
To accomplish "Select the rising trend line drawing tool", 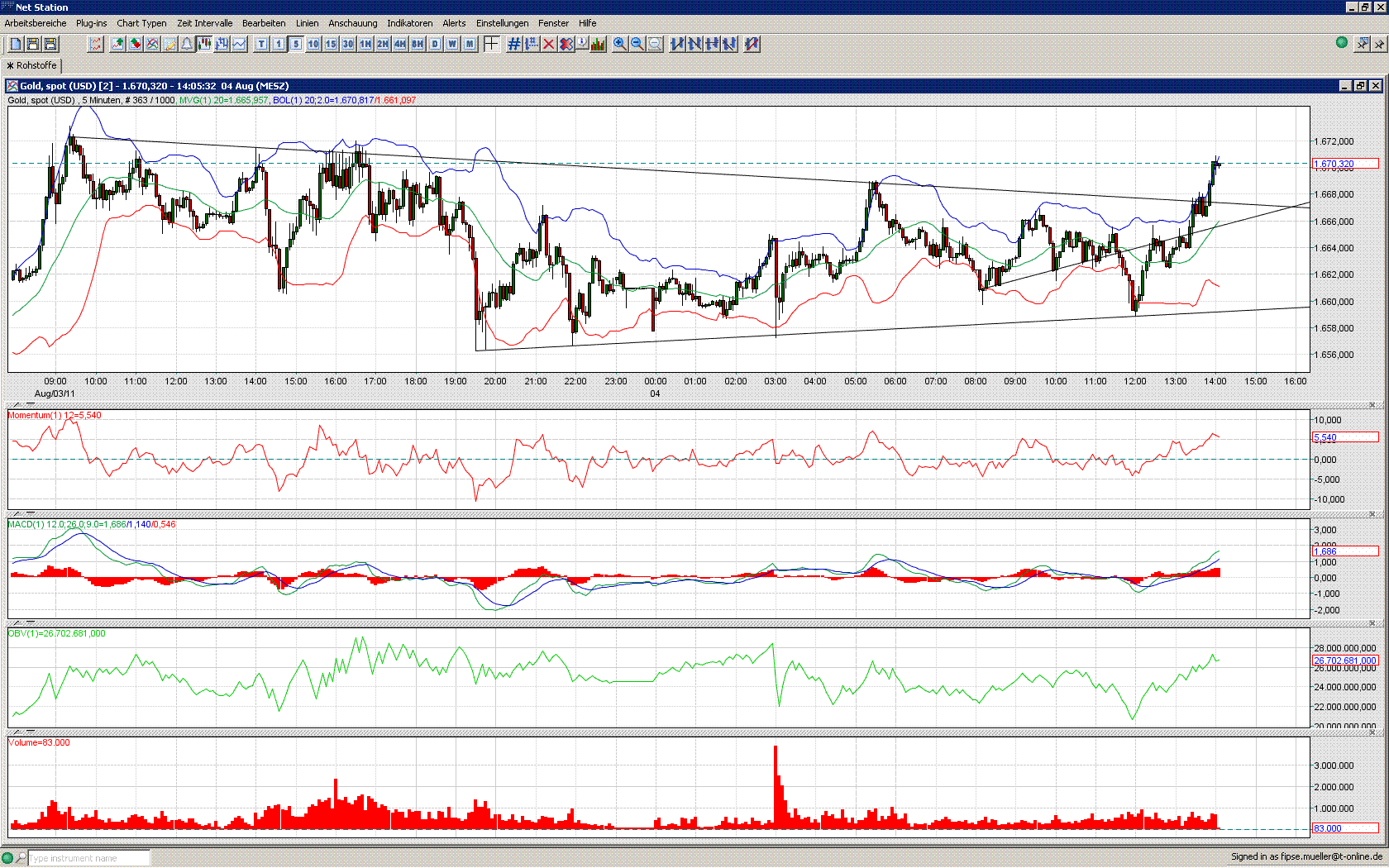I will [677, 44].
